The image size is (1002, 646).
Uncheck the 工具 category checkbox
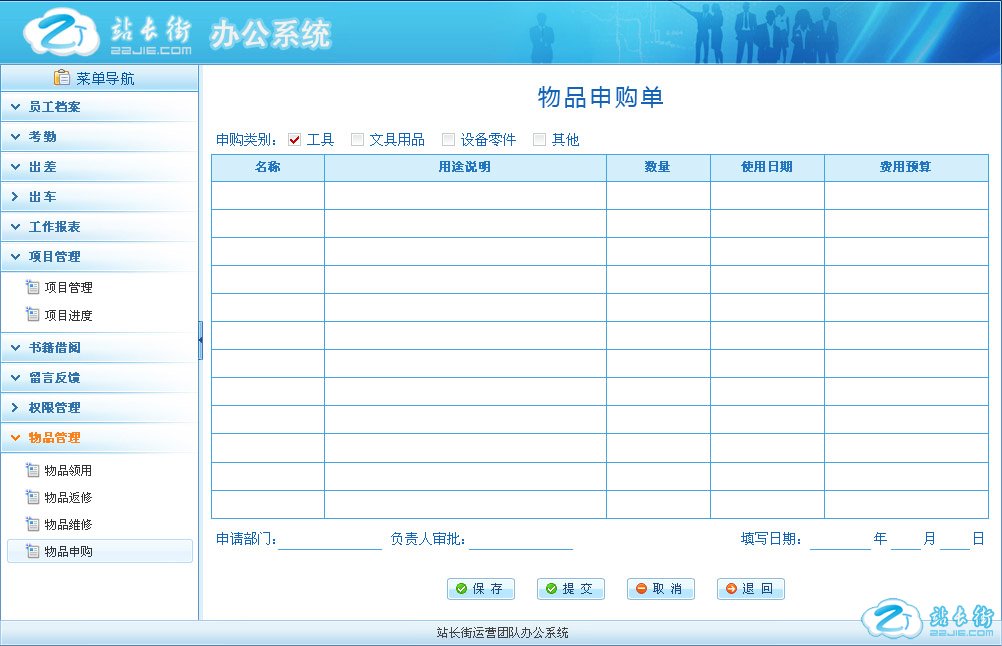pos(294,140)
